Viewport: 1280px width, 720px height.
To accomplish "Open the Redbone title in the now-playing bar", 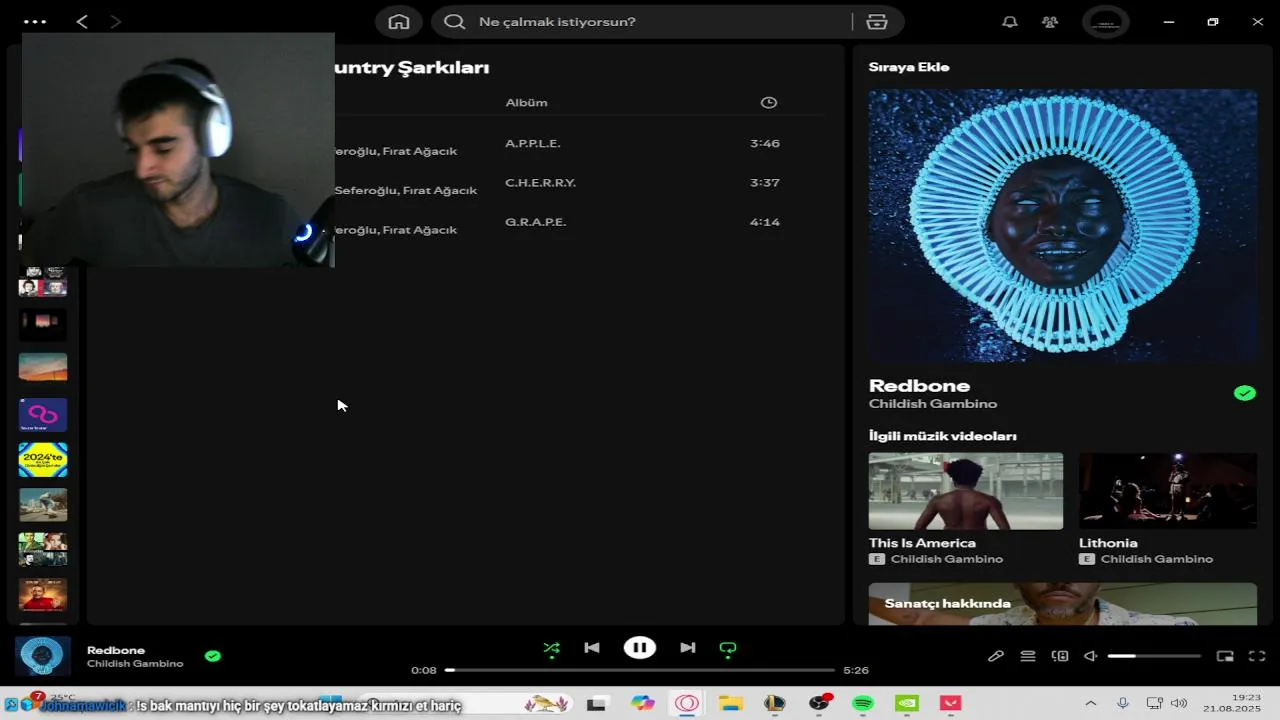I will click(116, 650).
